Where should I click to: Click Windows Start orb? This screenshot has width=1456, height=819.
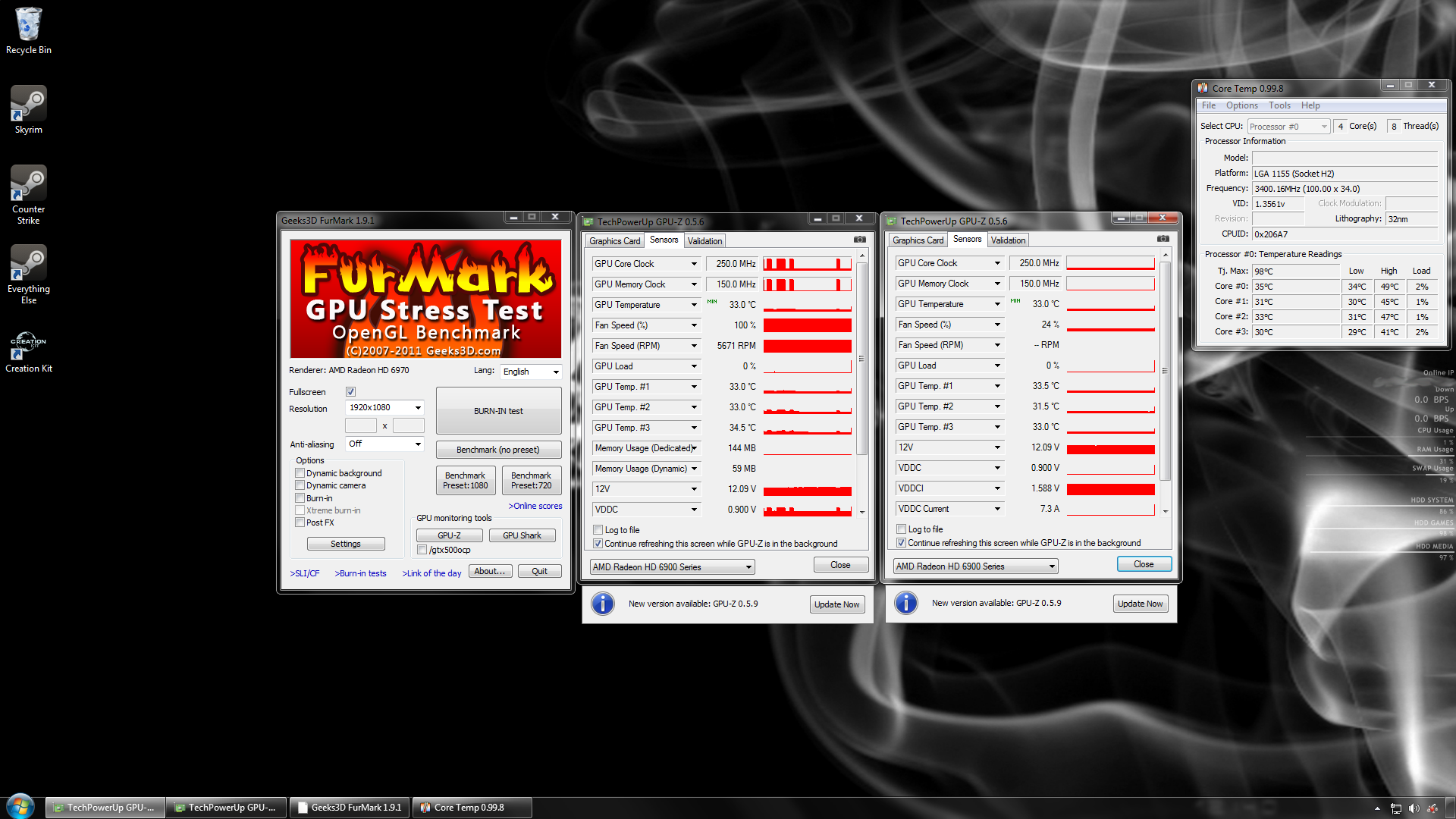[x=20, y=807]
